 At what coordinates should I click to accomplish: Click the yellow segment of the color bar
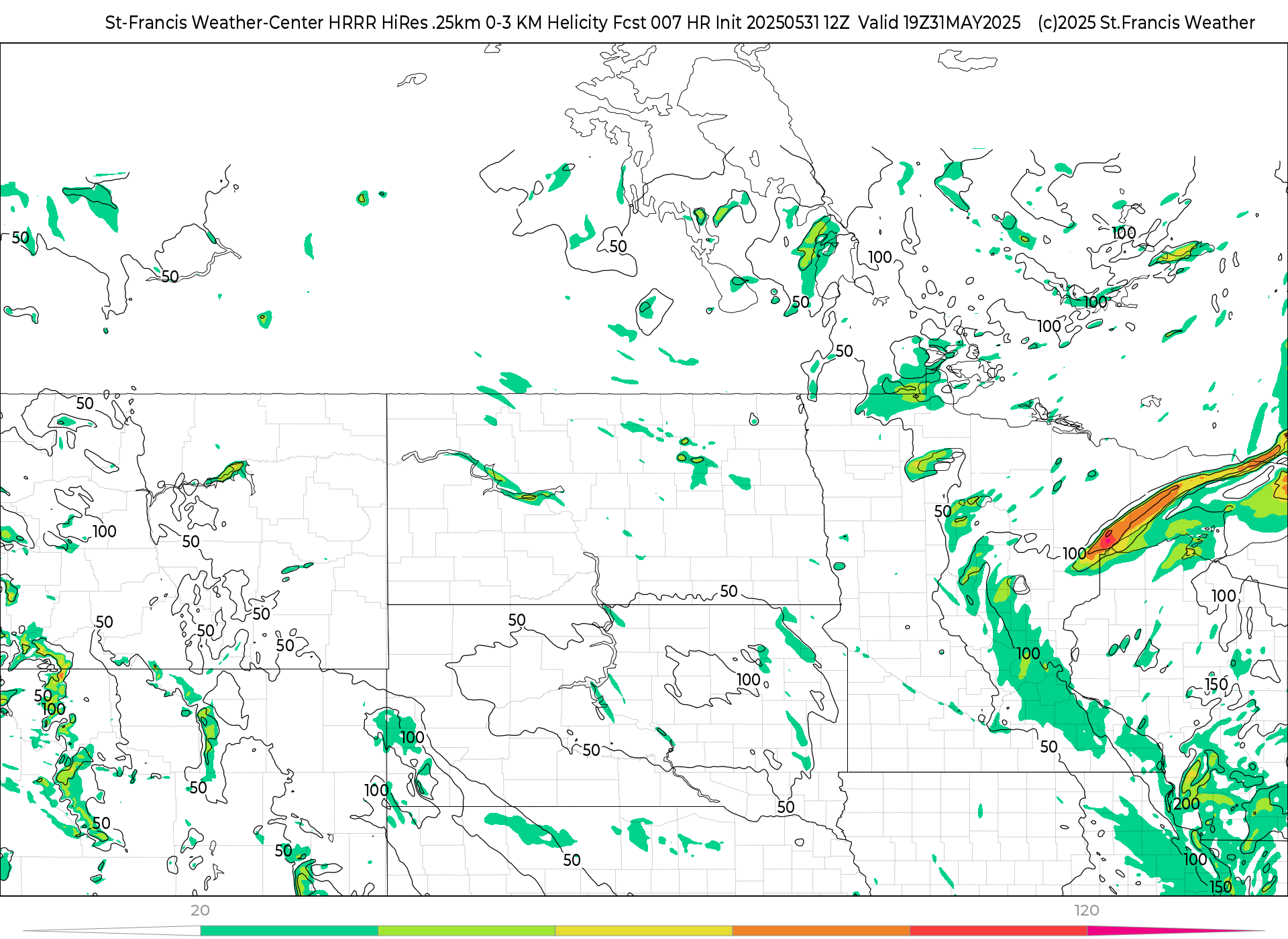click(644, 930)
